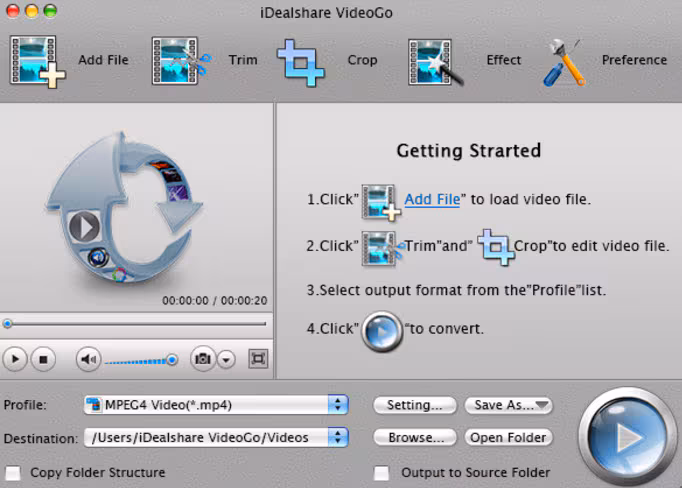The image size is (682, 488).
Task: Play the video preview
Action: pyautogui.click(x=15, y=359)
